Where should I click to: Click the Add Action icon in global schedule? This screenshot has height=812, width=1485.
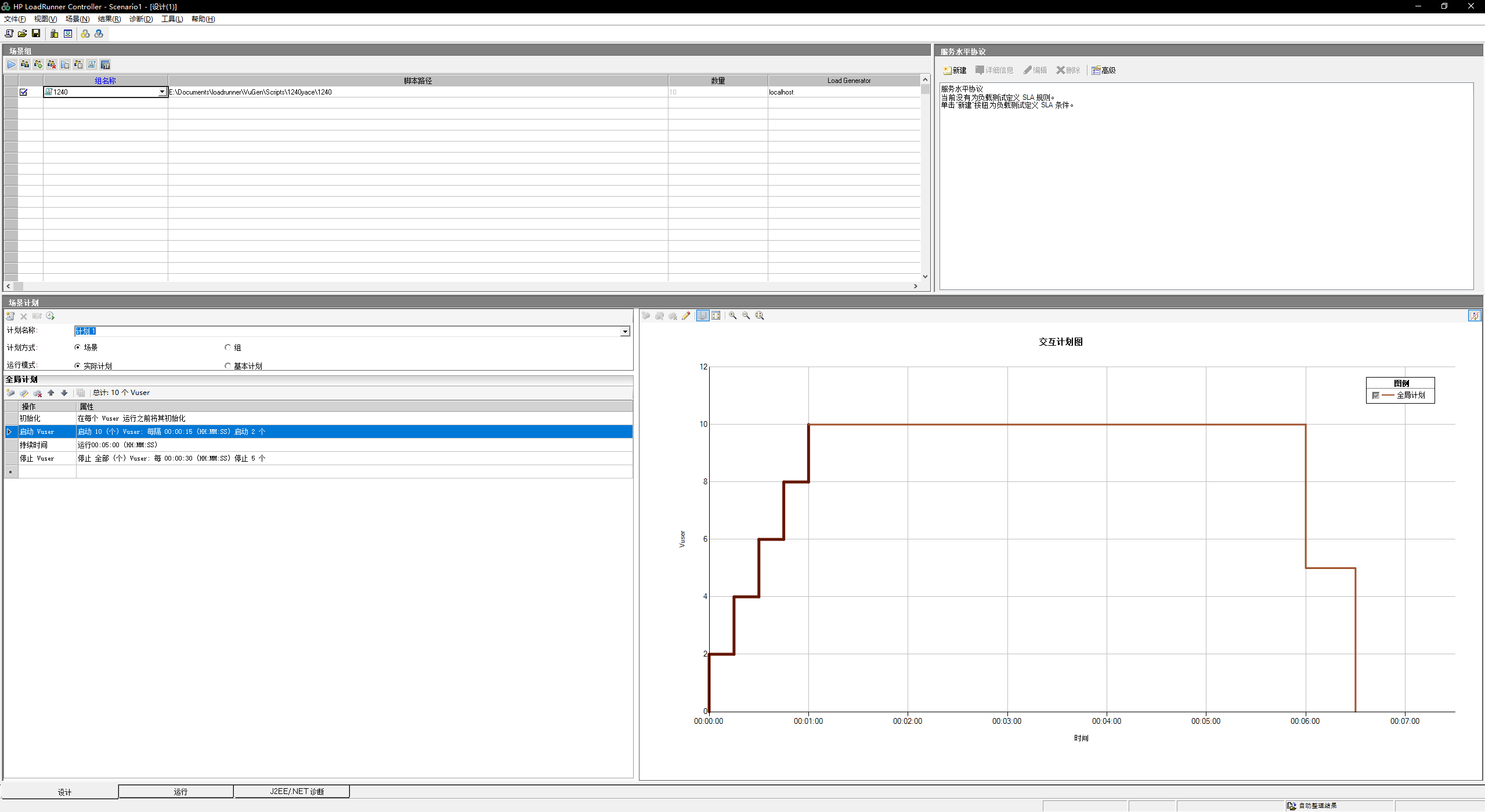click(x=10, y=393)
